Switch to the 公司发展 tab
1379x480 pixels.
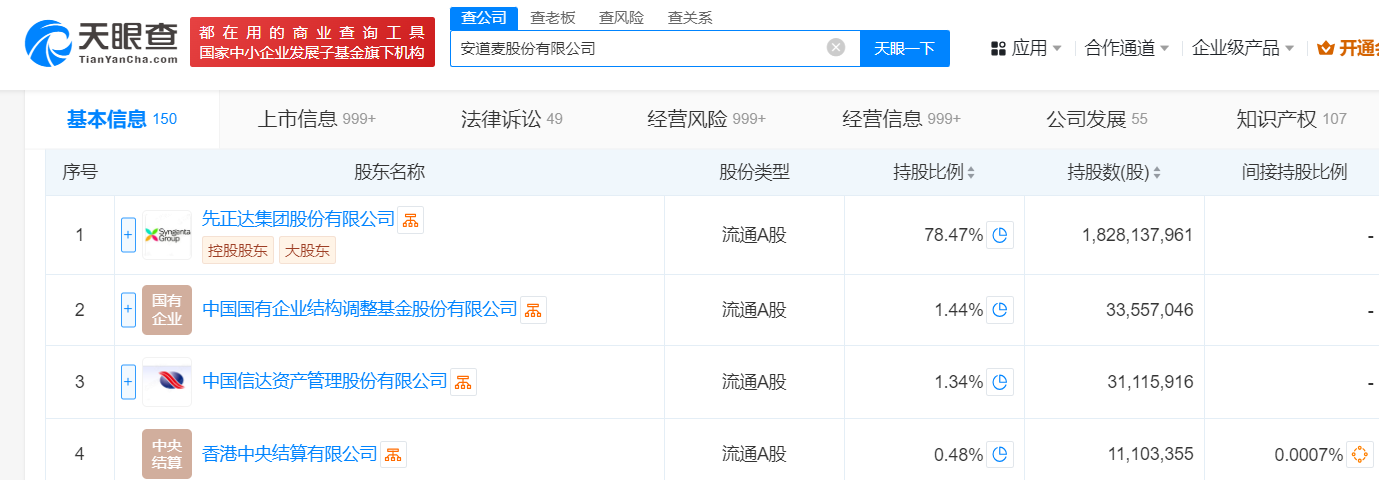click(1097, 120)
